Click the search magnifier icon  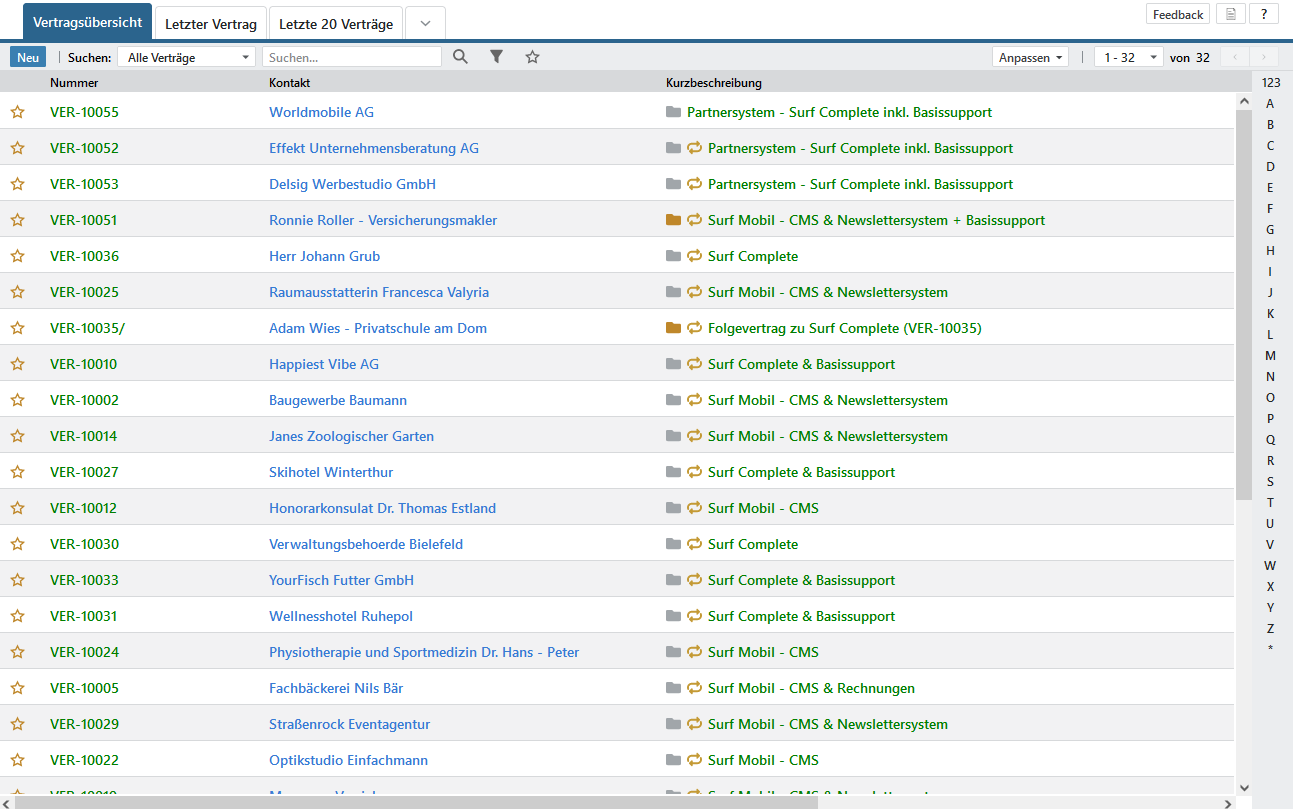[x=460, y=57]
